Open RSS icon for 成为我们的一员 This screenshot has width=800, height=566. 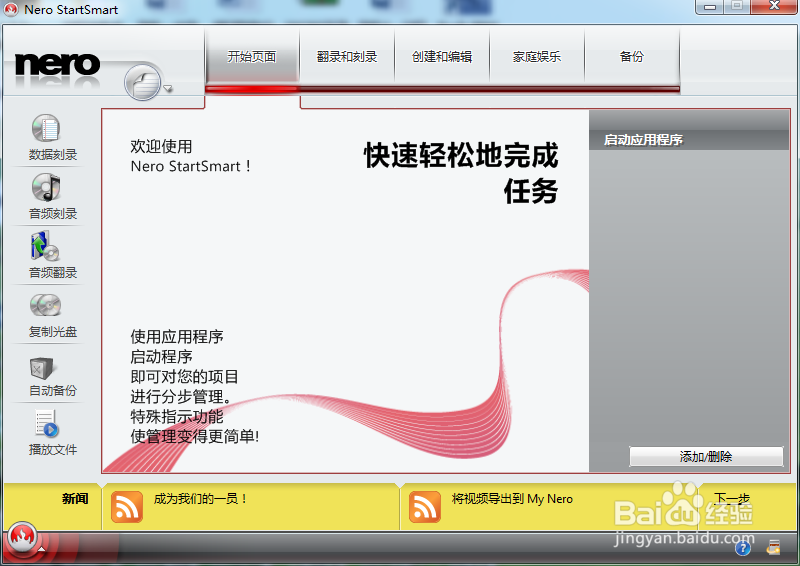click(127, 507)
